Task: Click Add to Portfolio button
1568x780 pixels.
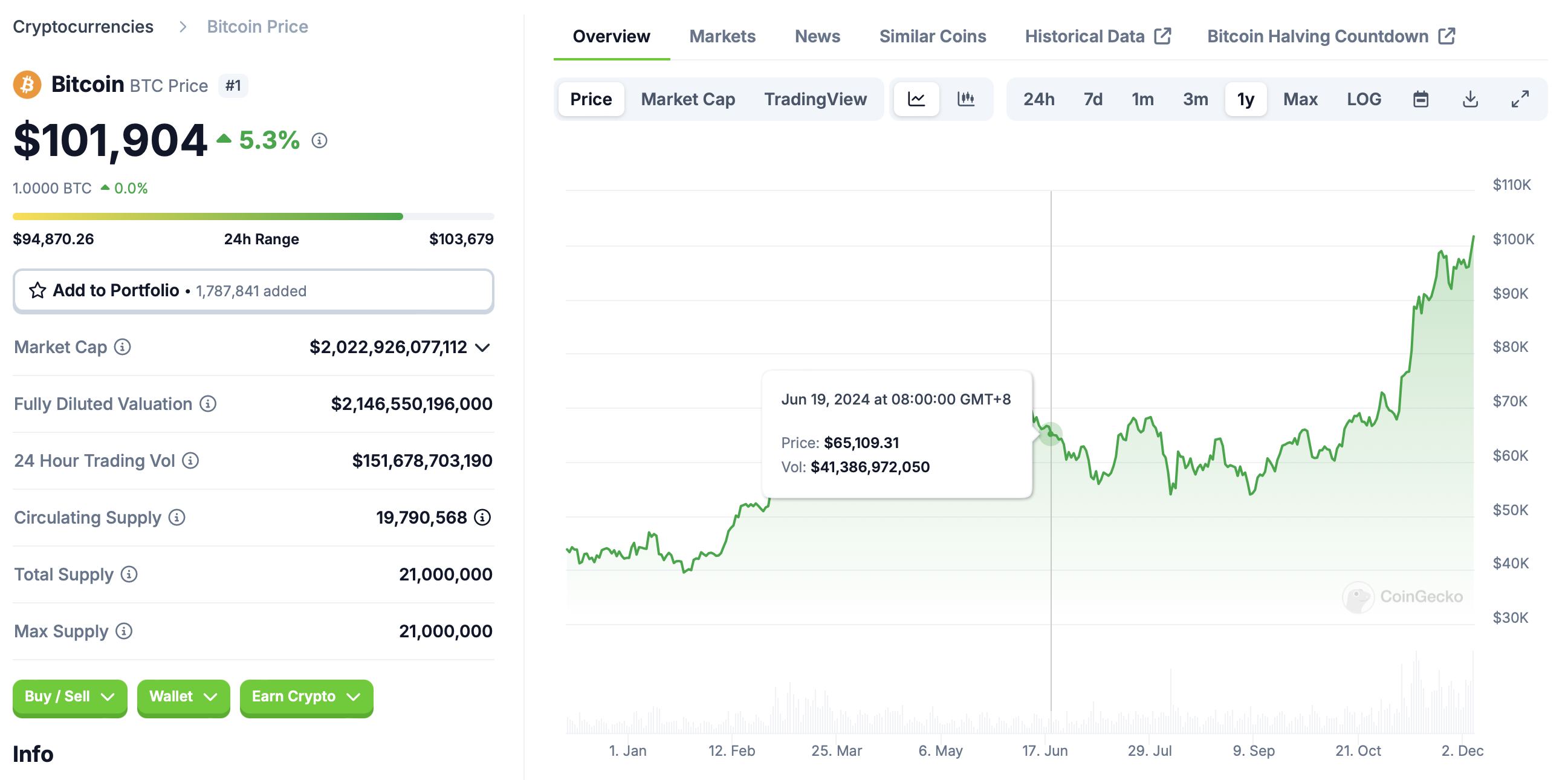Action: pos(253,291)
